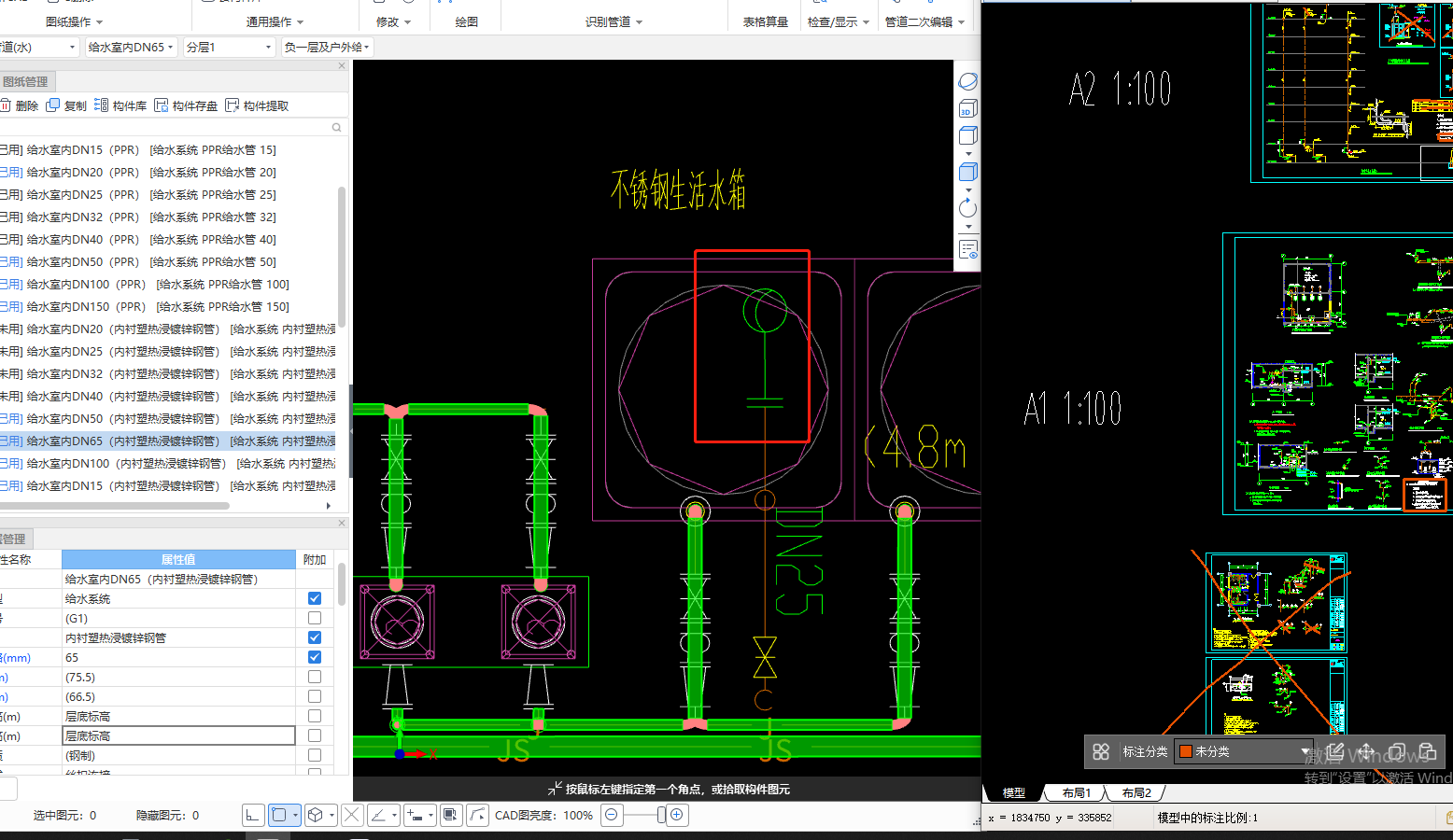This screenshot has width=1453, height=840.
Task: Click the paste clipboard icon on the annotation bar
Action: click(1428, 751)
